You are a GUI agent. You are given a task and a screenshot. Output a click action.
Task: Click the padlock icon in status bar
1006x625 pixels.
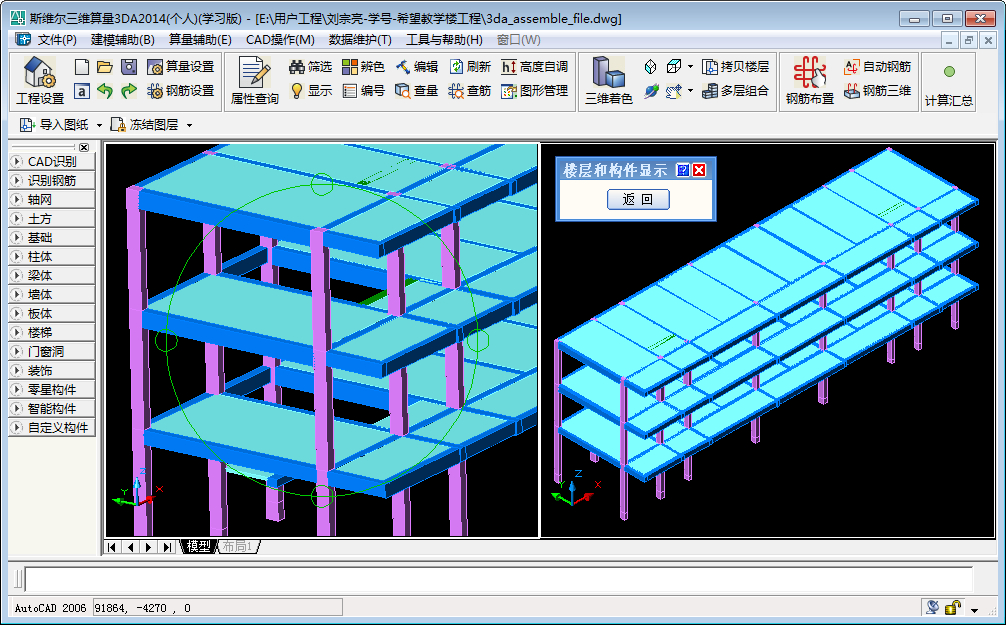coord(953,607)
